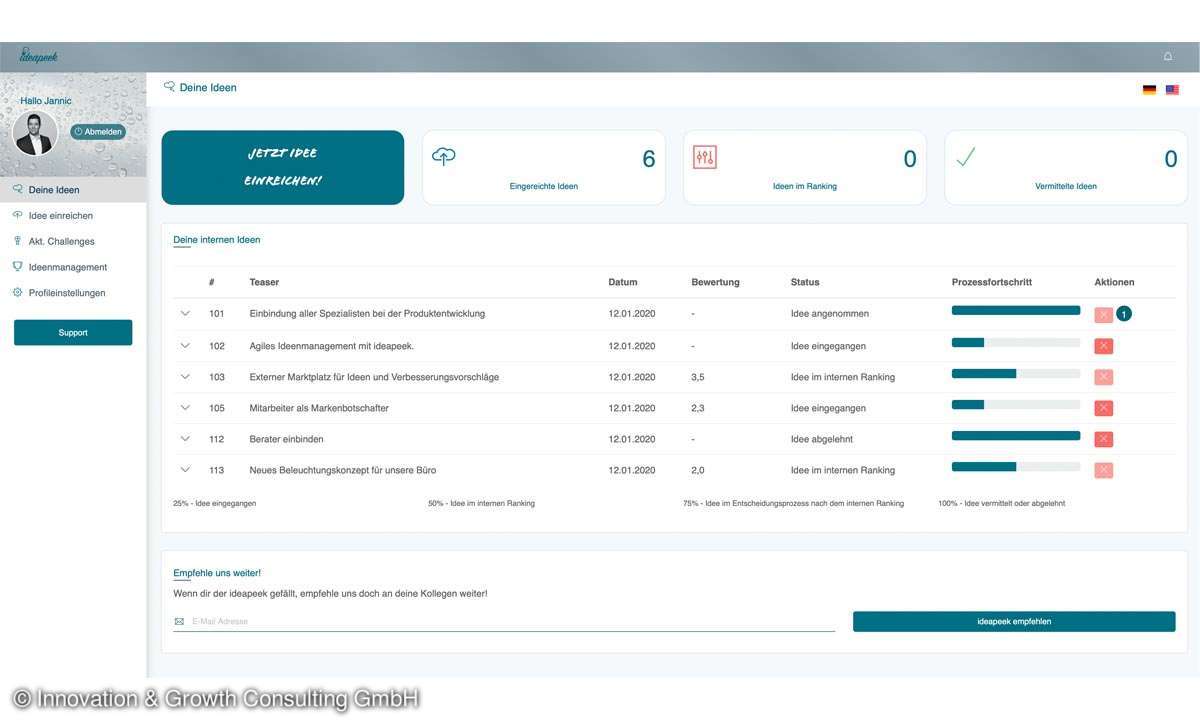
Task: Click the Jetzt Idee einreichen banner
Action: click(283, 167)
